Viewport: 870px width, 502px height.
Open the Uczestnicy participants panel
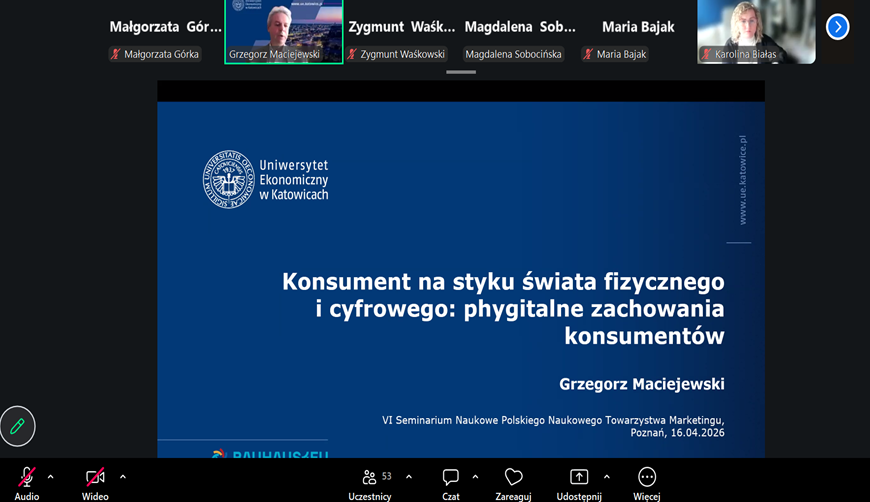pyautogui.click(x=370, y=477)
